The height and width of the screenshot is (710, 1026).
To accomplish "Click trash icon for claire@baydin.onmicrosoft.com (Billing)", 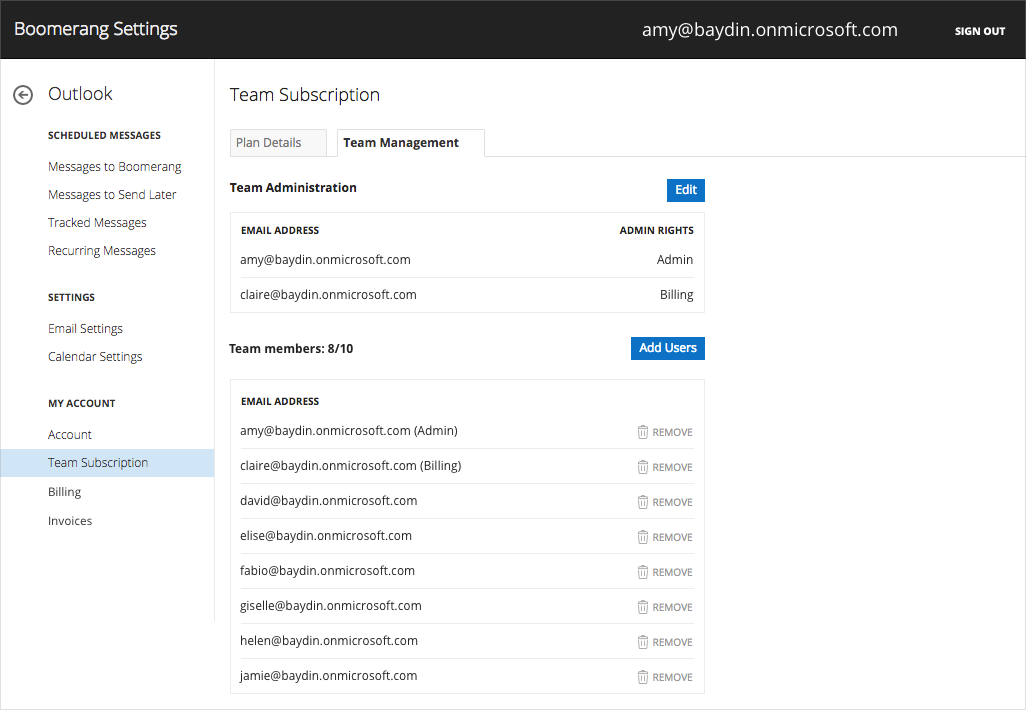I will (643, 467).
